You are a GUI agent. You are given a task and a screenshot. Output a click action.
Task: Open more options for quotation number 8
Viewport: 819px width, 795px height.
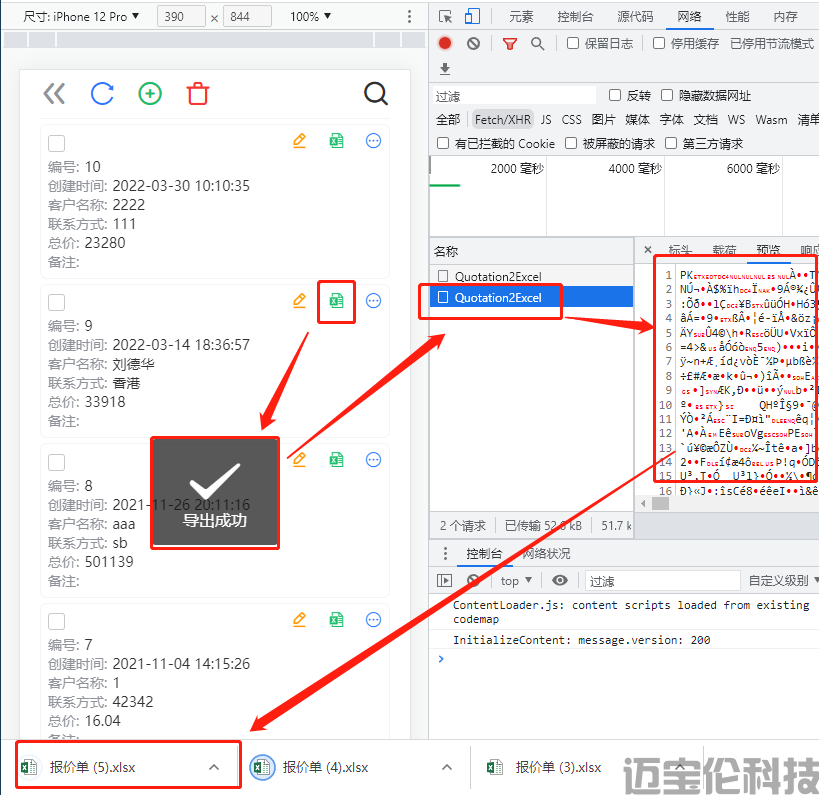pyautogui.click(x=373, y=460)
